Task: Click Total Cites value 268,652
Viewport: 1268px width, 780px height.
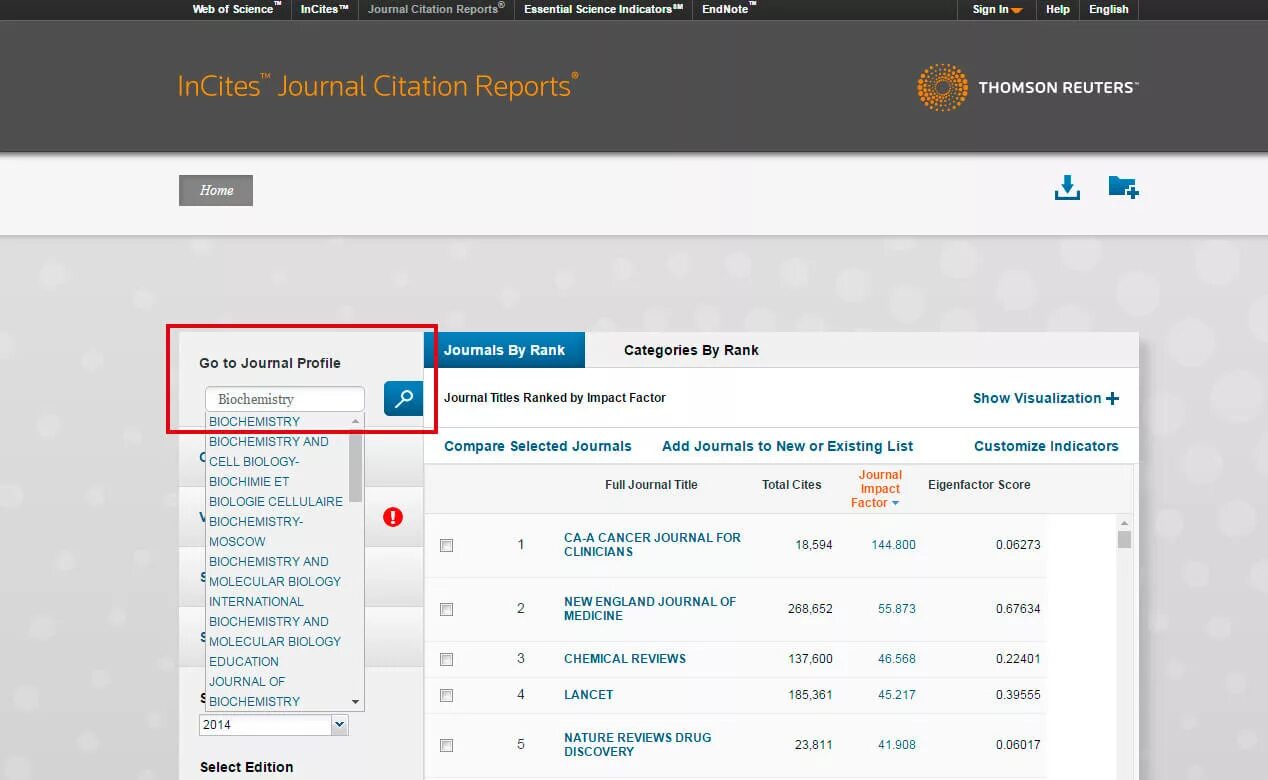Action: coord(809,609)
